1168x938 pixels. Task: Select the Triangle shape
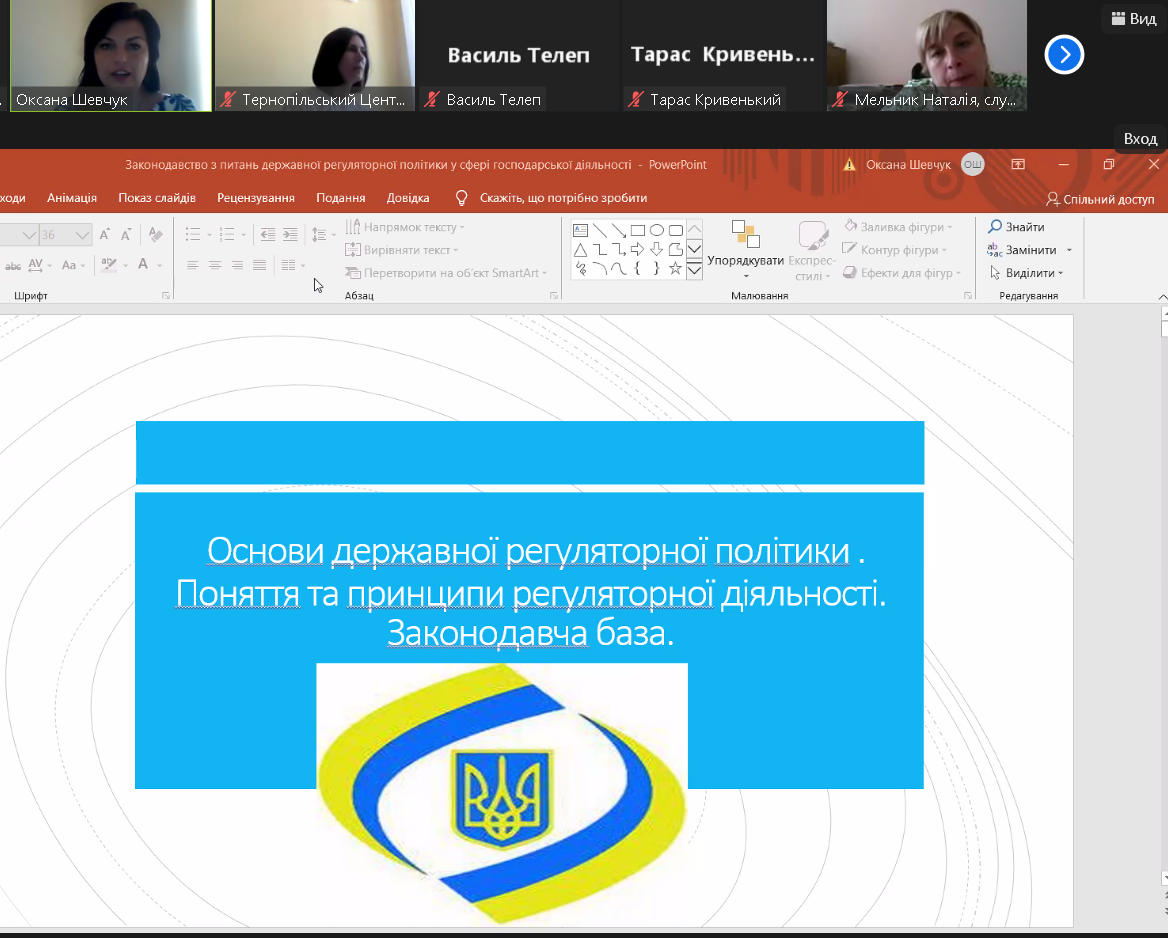[580, 250]
